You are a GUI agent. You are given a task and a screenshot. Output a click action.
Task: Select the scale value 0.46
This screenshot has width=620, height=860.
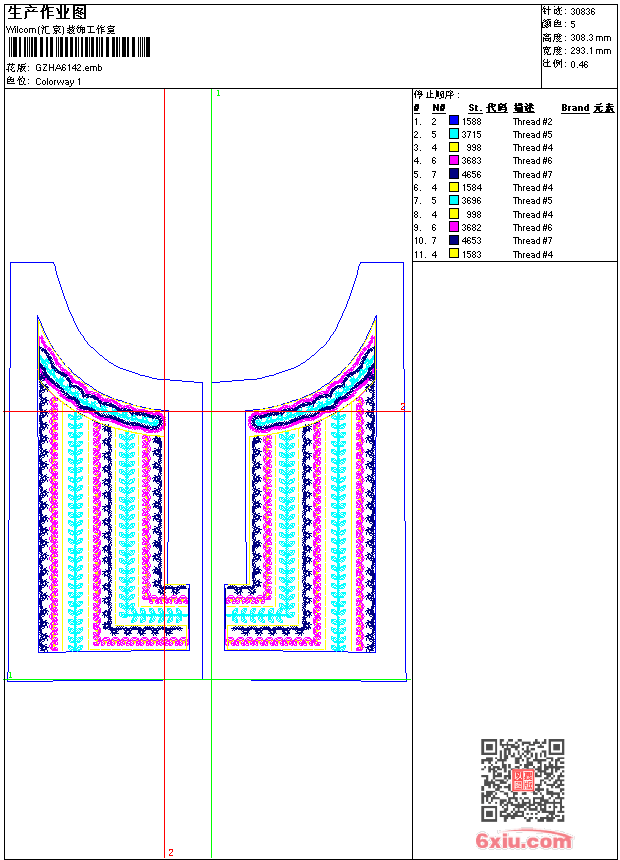tap(579, 65)
